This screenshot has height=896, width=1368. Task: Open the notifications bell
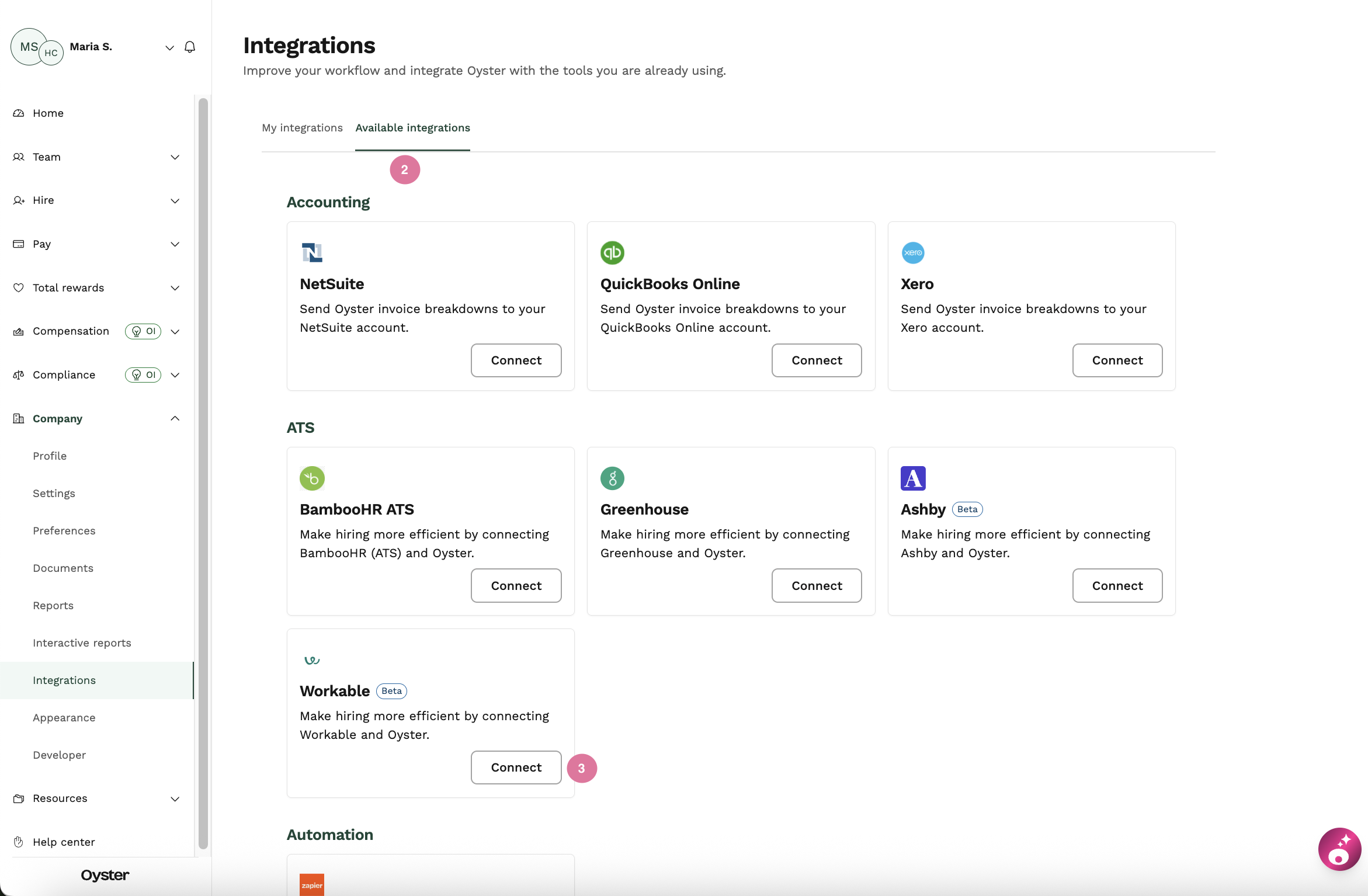pos(190,47)
